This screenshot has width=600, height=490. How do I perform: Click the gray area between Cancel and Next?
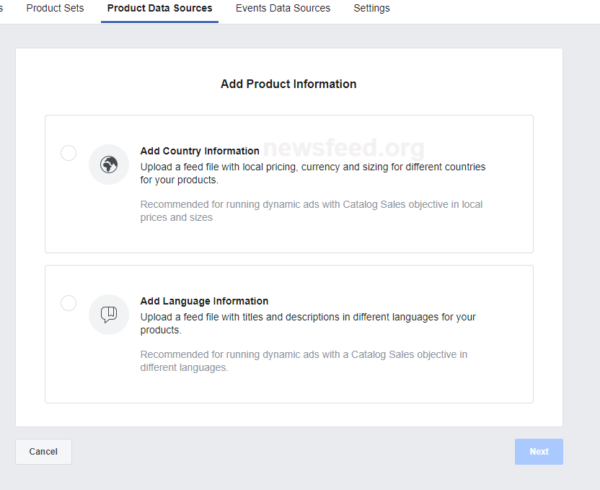point(290,451)
